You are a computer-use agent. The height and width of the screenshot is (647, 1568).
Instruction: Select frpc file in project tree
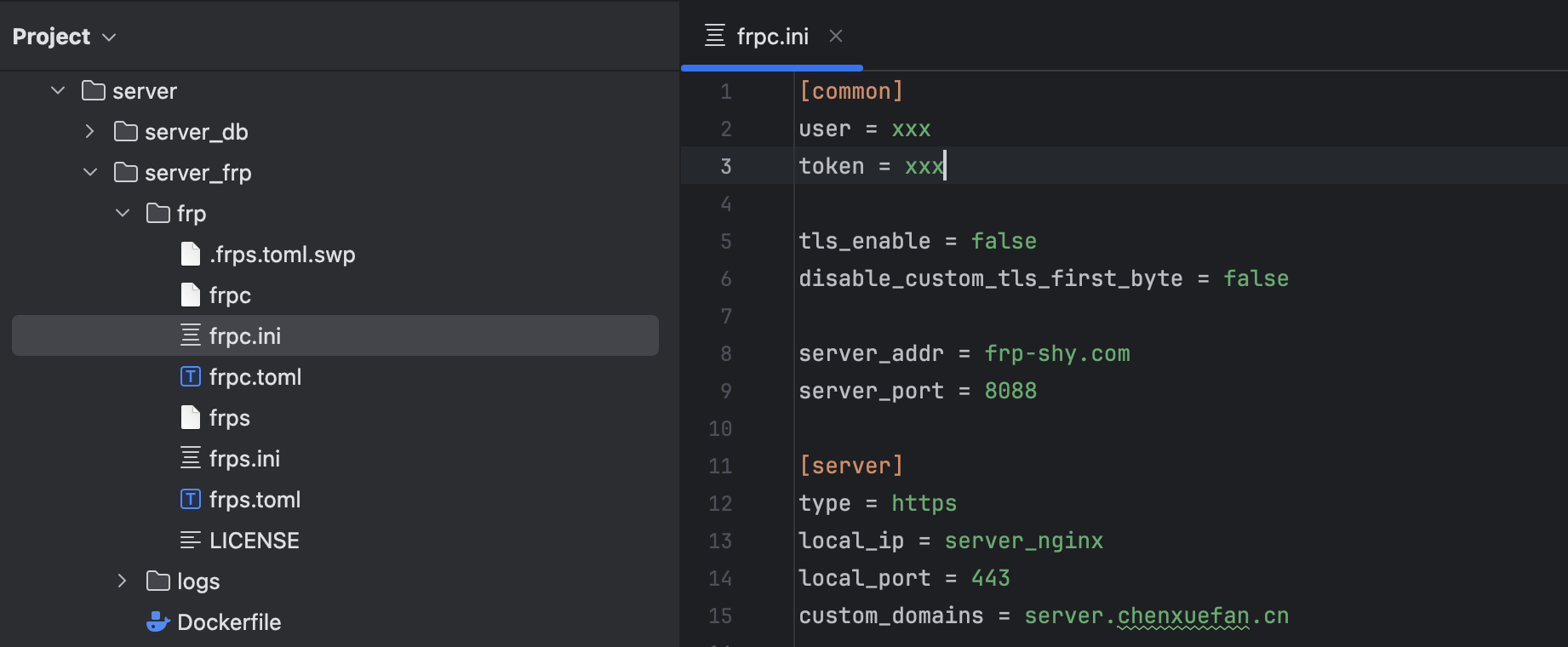coord(230,295)
